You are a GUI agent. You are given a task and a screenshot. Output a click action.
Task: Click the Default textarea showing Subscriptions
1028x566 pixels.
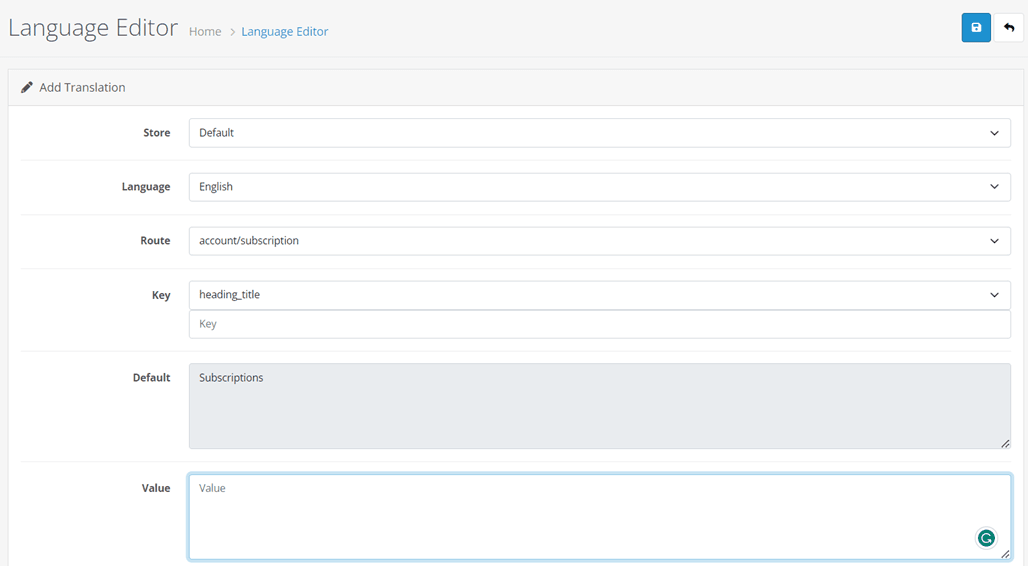(599, 406)
